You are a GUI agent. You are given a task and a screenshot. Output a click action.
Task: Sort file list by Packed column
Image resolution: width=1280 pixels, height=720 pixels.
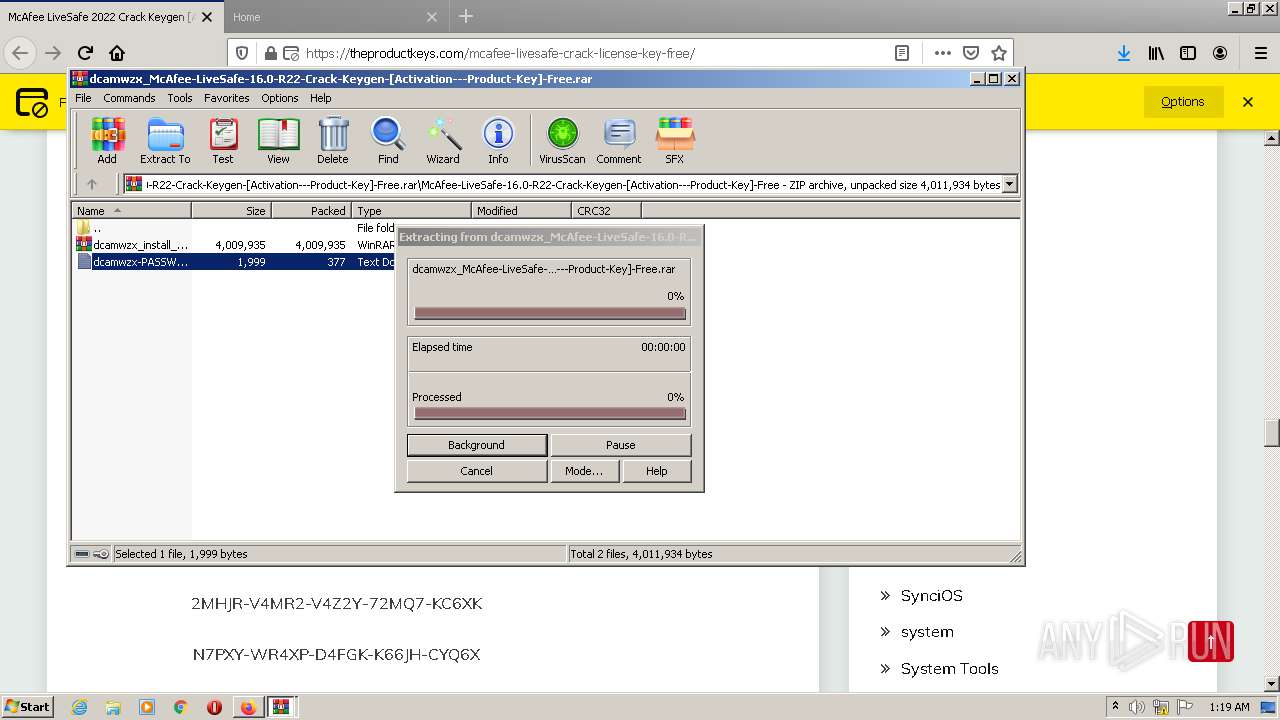311,210
